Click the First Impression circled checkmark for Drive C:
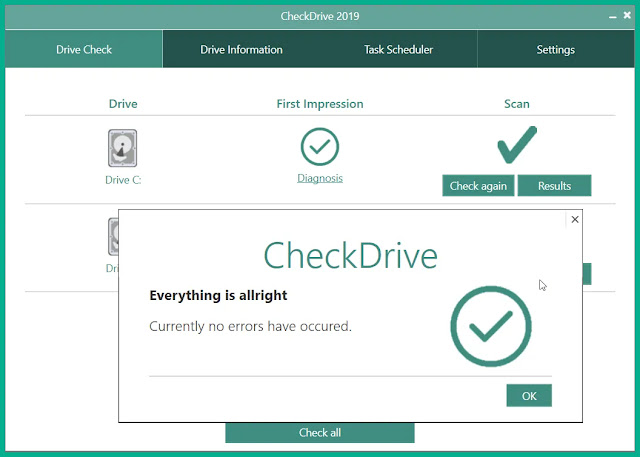Screen dimensions: 640x457 click(320, 146)
